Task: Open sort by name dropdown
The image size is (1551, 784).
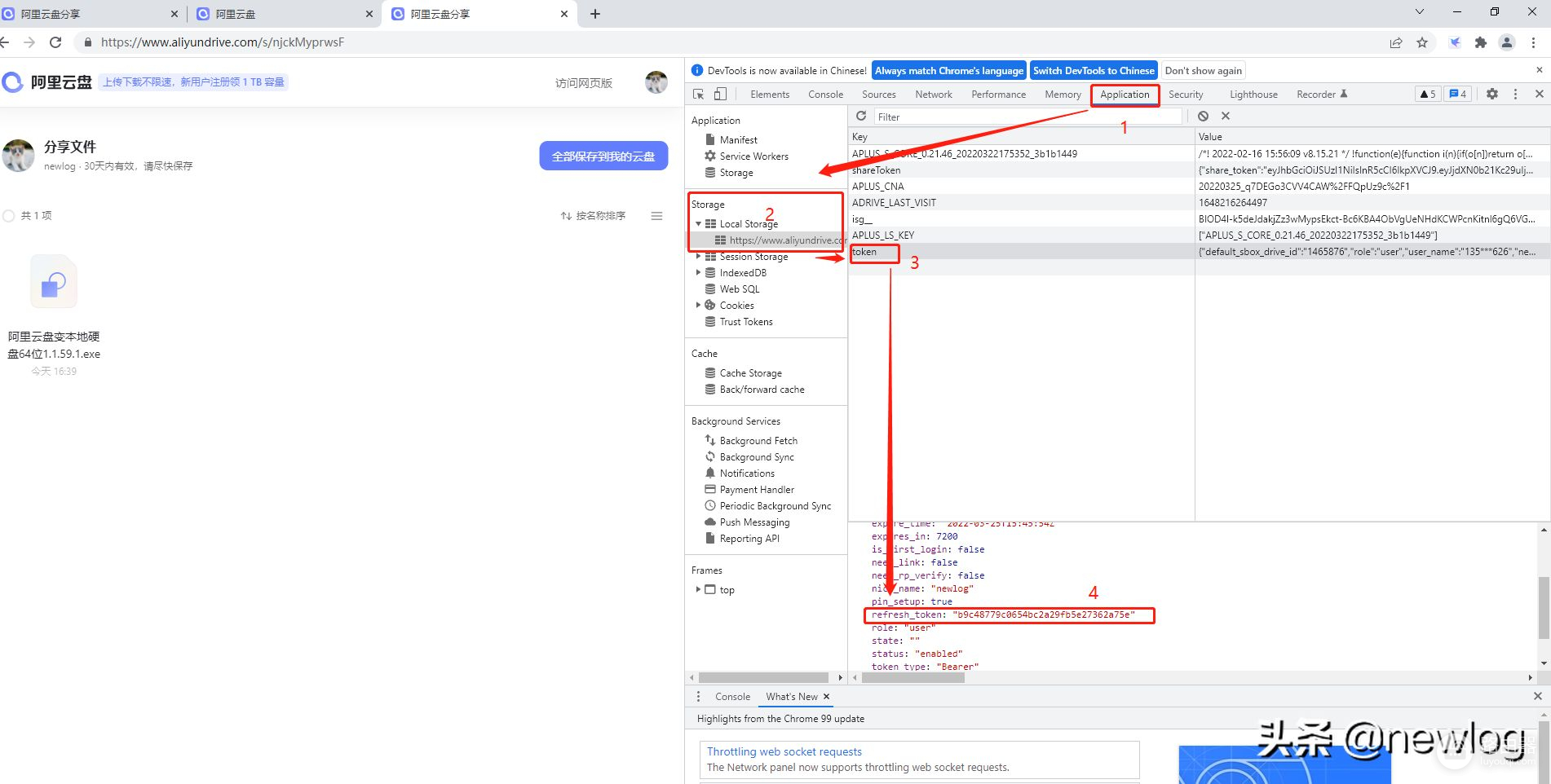Action: point(593,216)
